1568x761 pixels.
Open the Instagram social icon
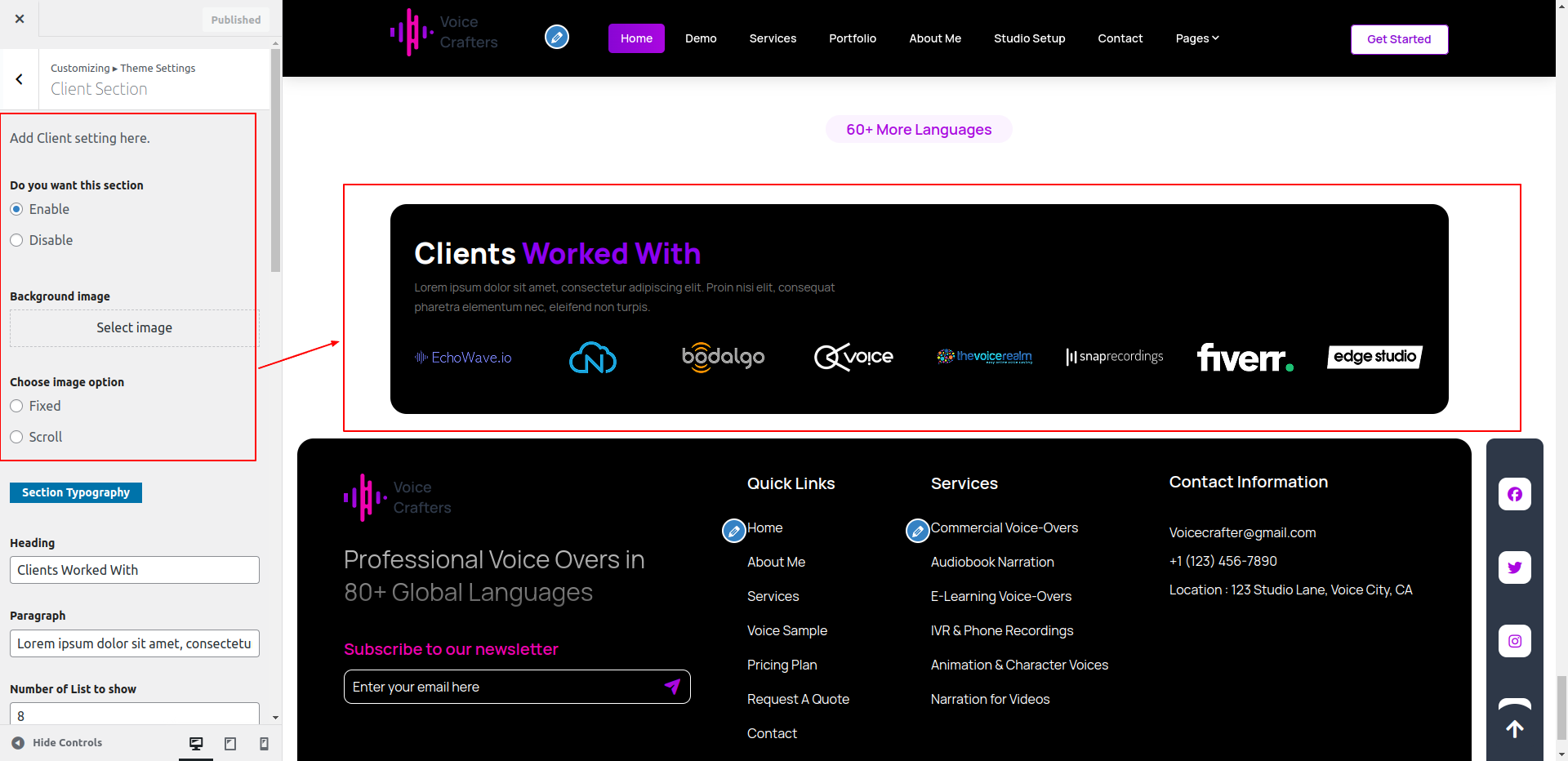click(x=1514, y=641)
